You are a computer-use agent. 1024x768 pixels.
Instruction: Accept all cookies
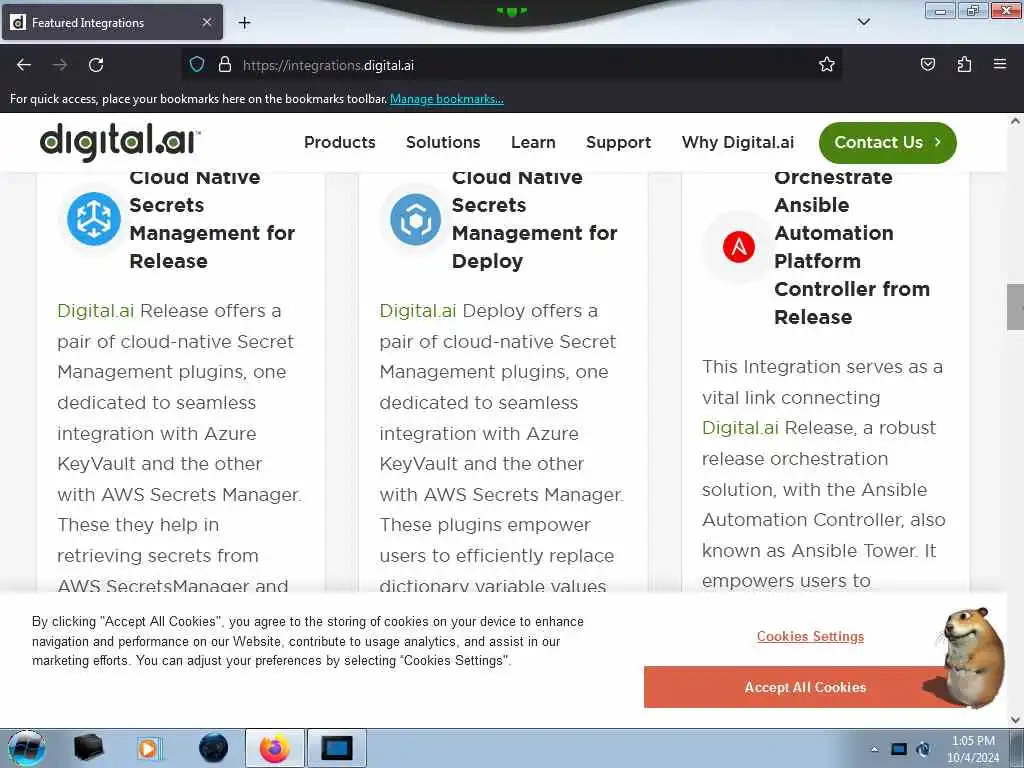[805, 687]
